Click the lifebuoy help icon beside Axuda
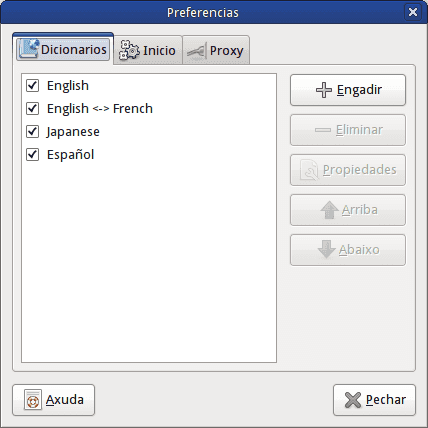The width and height of the screenshot is (428, 428). [33, 400]
